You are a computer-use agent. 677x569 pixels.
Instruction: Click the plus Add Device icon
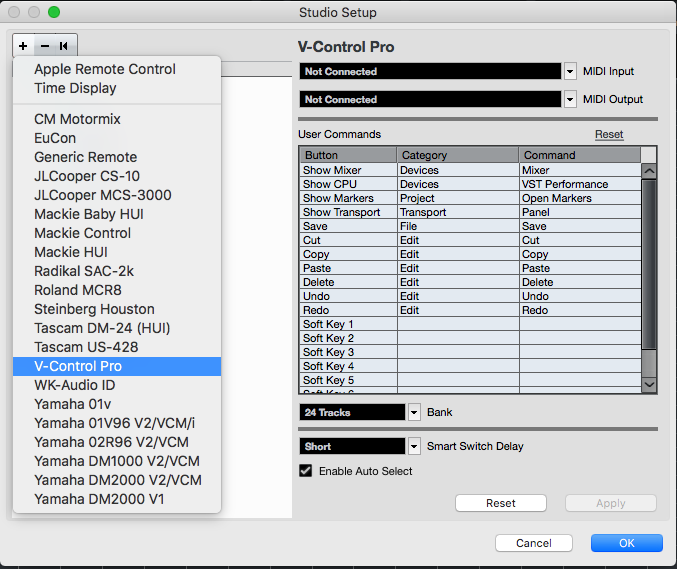pos(23,46)
